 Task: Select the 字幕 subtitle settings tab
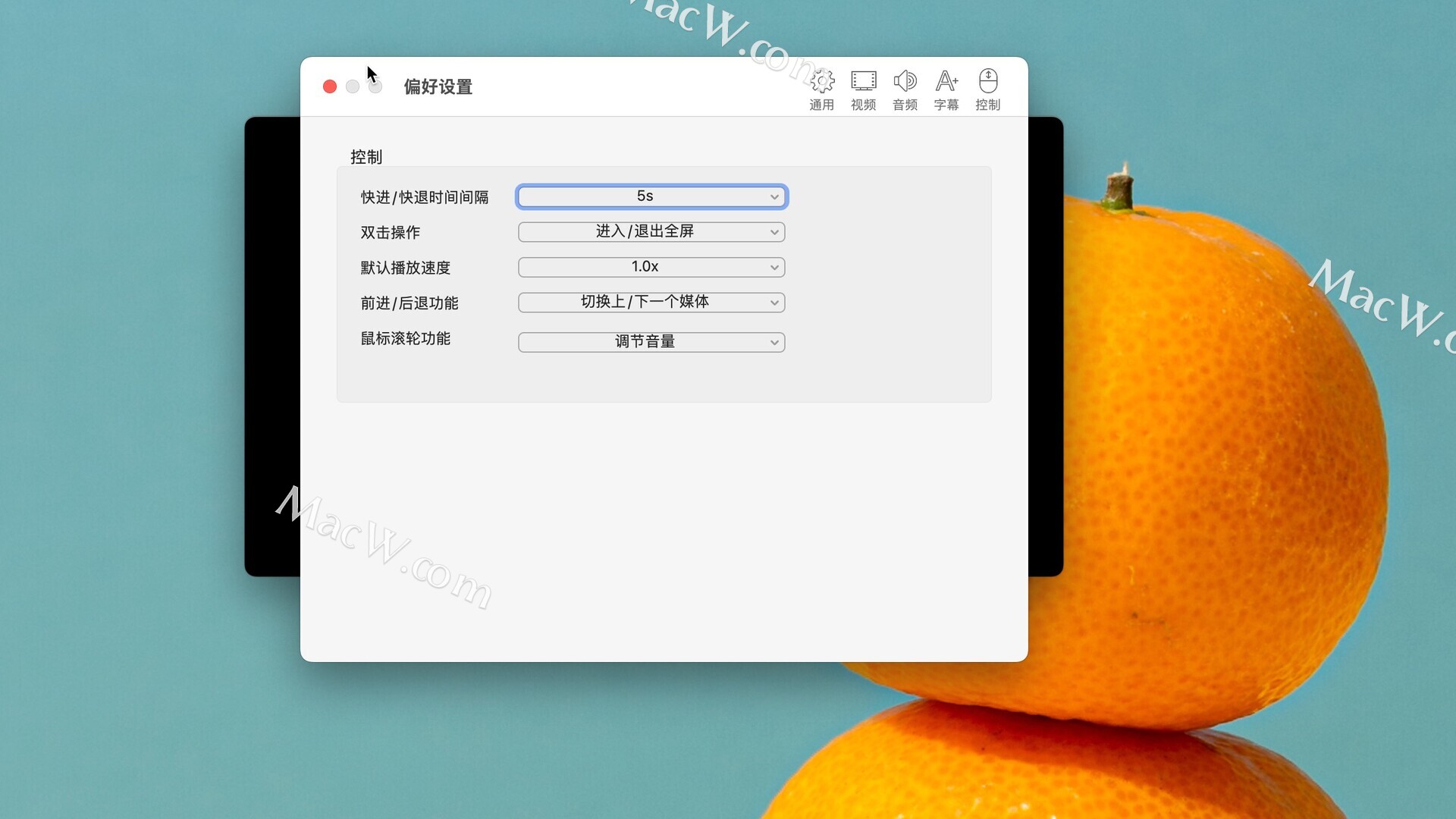point(946,89)
